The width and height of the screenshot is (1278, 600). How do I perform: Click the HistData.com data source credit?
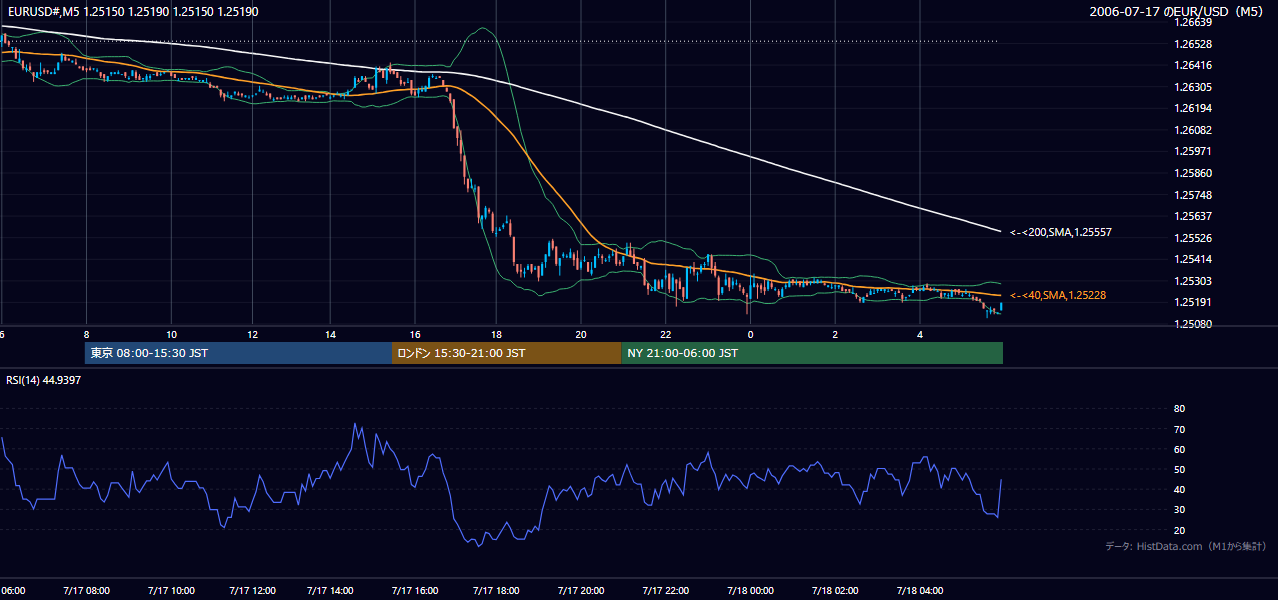point(1186,546)
